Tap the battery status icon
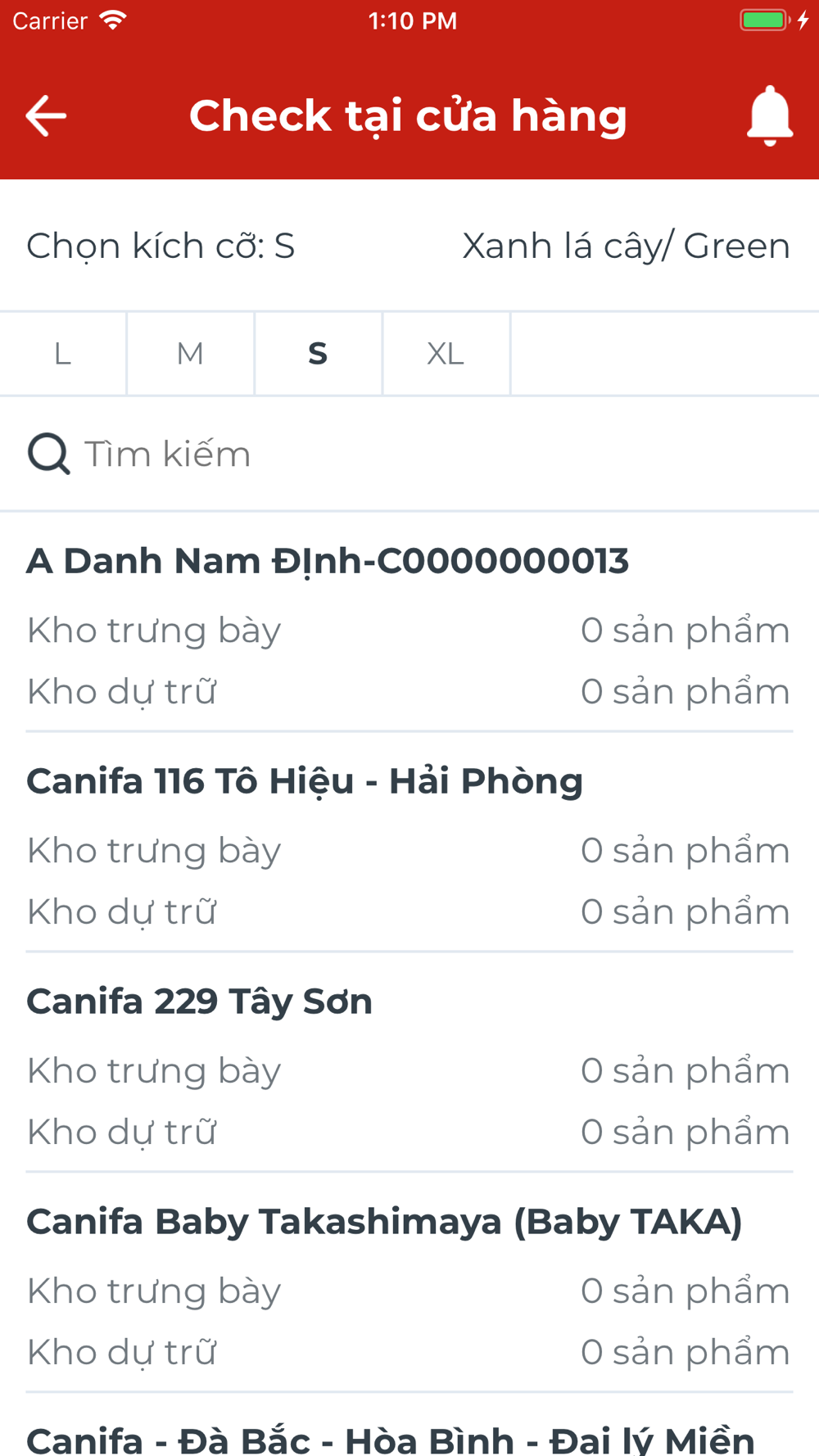 (765, 20)
